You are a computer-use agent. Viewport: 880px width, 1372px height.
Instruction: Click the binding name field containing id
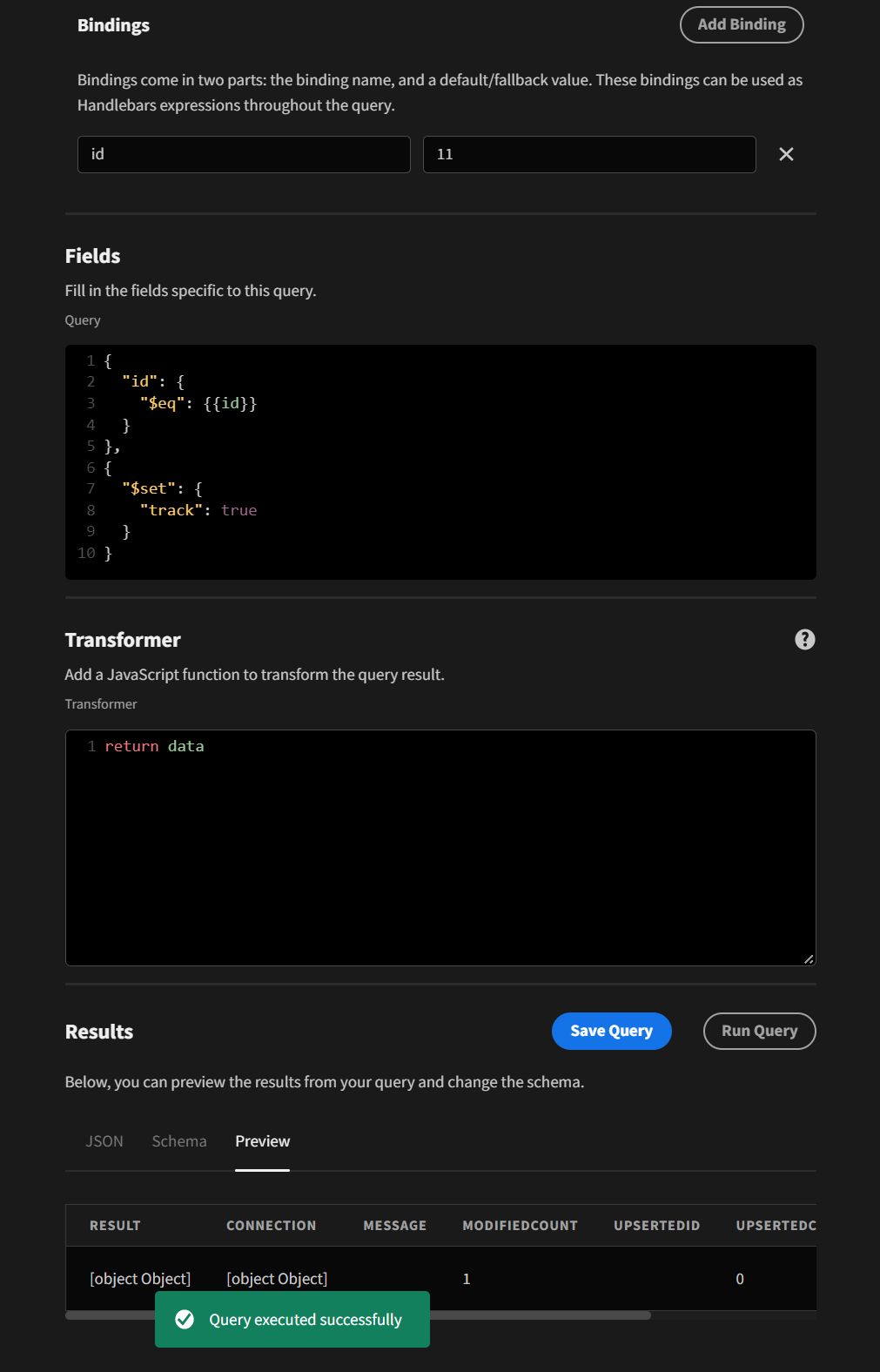[x=244, y=154]
